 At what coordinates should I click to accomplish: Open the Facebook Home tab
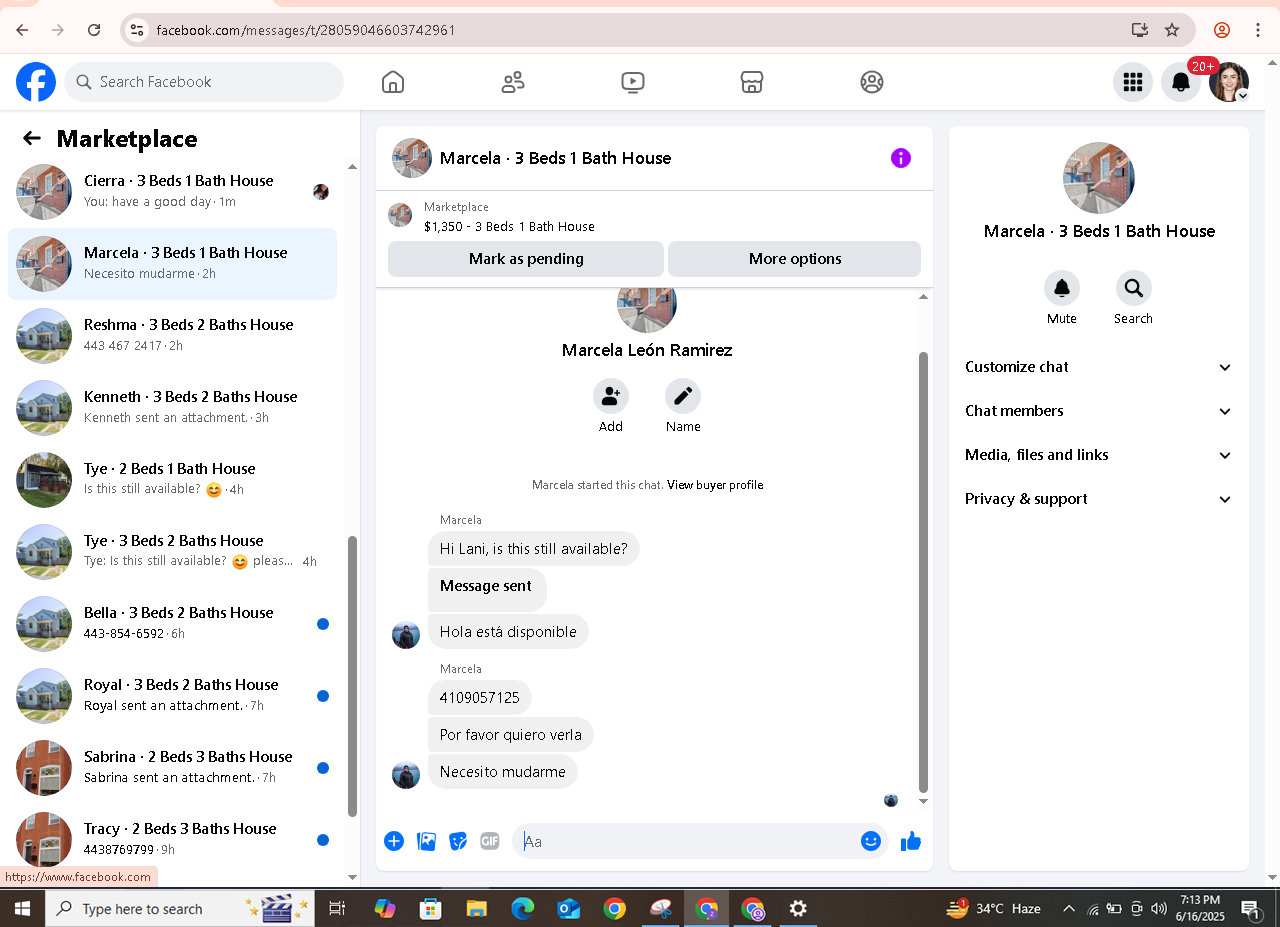click(393, 82)
